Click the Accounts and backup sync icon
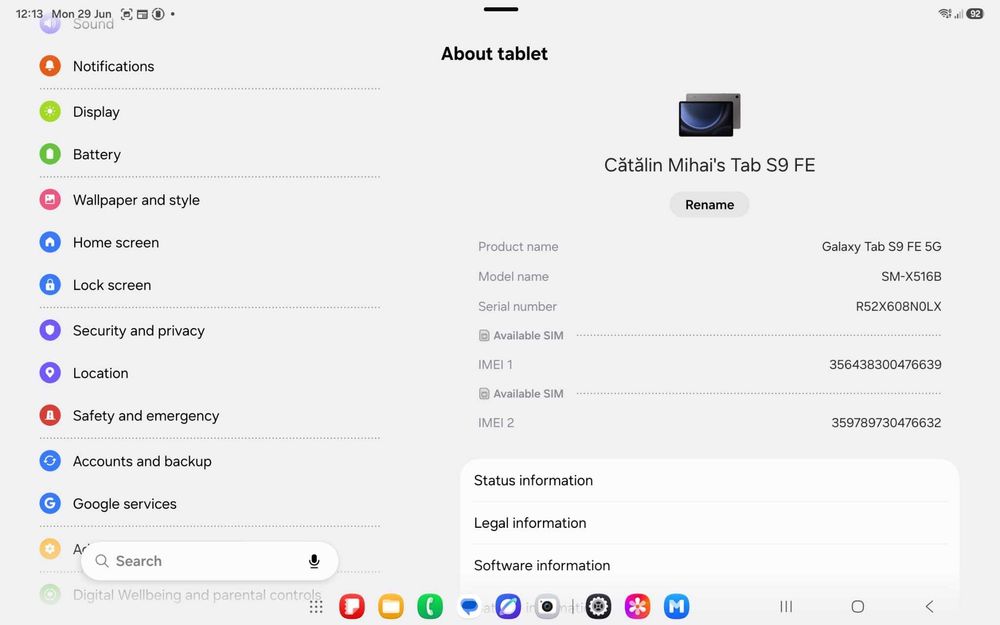The height and width of the screenshot is (625, 1000). [50, 461]
